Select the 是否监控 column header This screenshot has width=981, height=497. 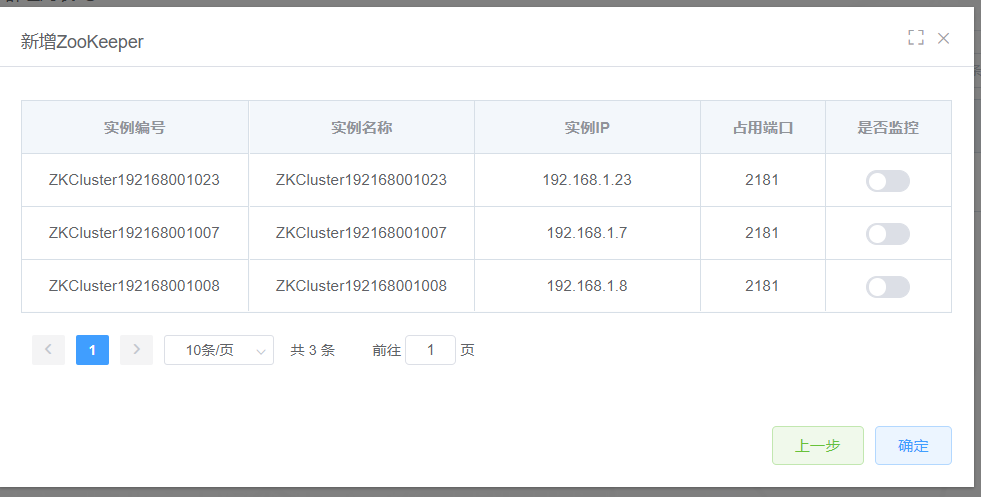(x=888, y=128)
